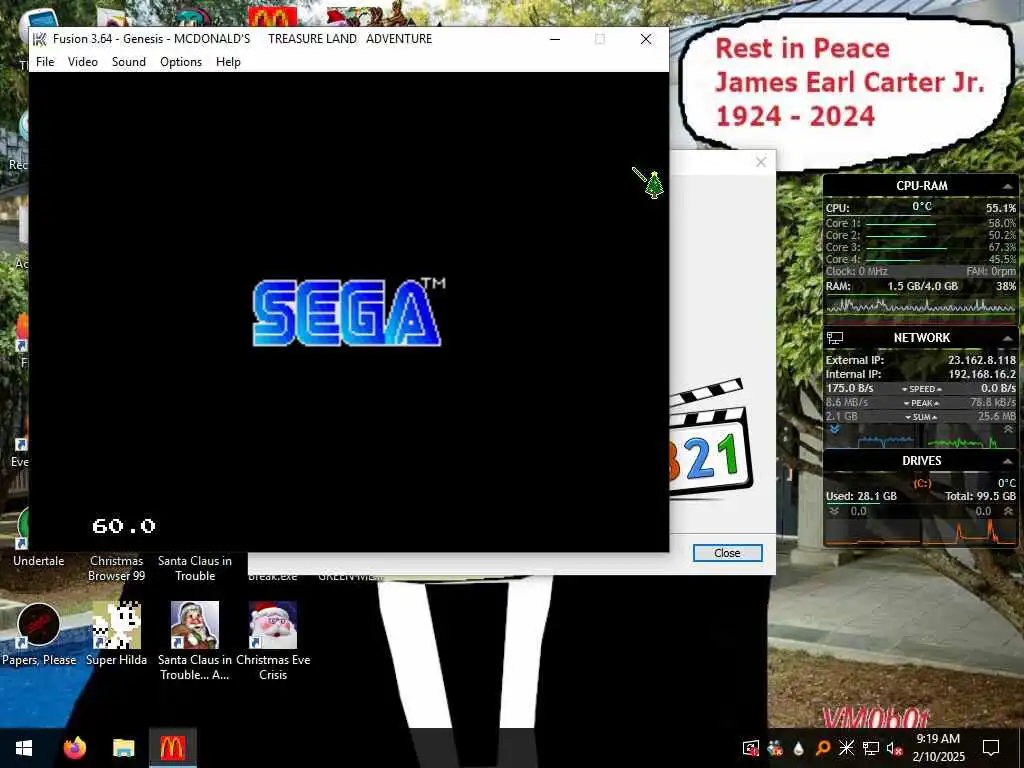
Task: Open the clock showing 9:19 AM
Action: tap(938, 748)
